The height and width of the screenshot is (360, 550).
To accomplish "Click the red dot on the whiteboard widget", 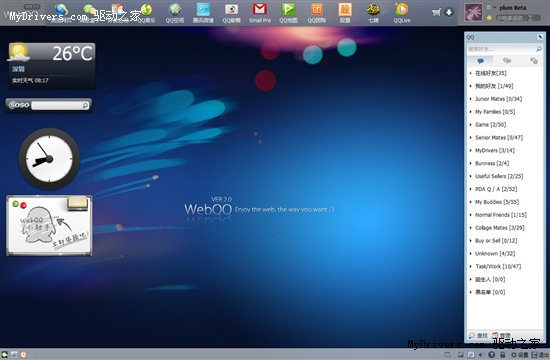I will coord(23,205).
